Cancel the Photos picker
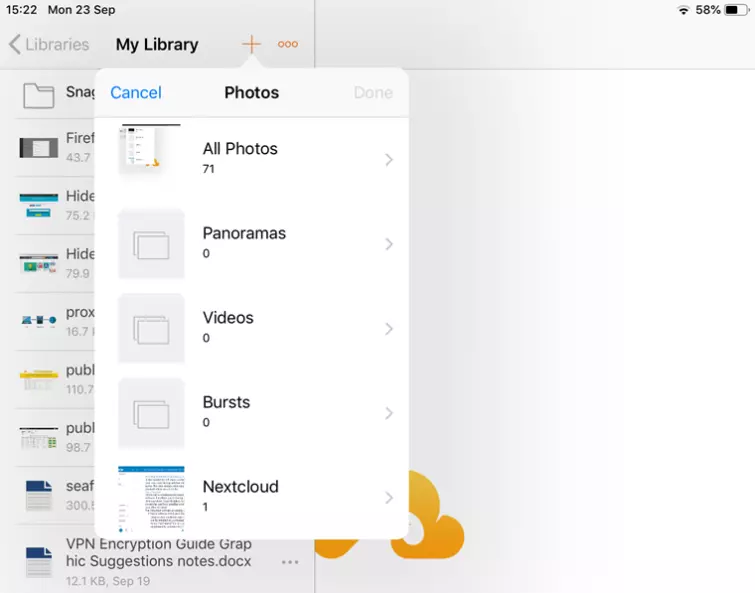This screenshot has height=593, width=755. pos(135,92)
